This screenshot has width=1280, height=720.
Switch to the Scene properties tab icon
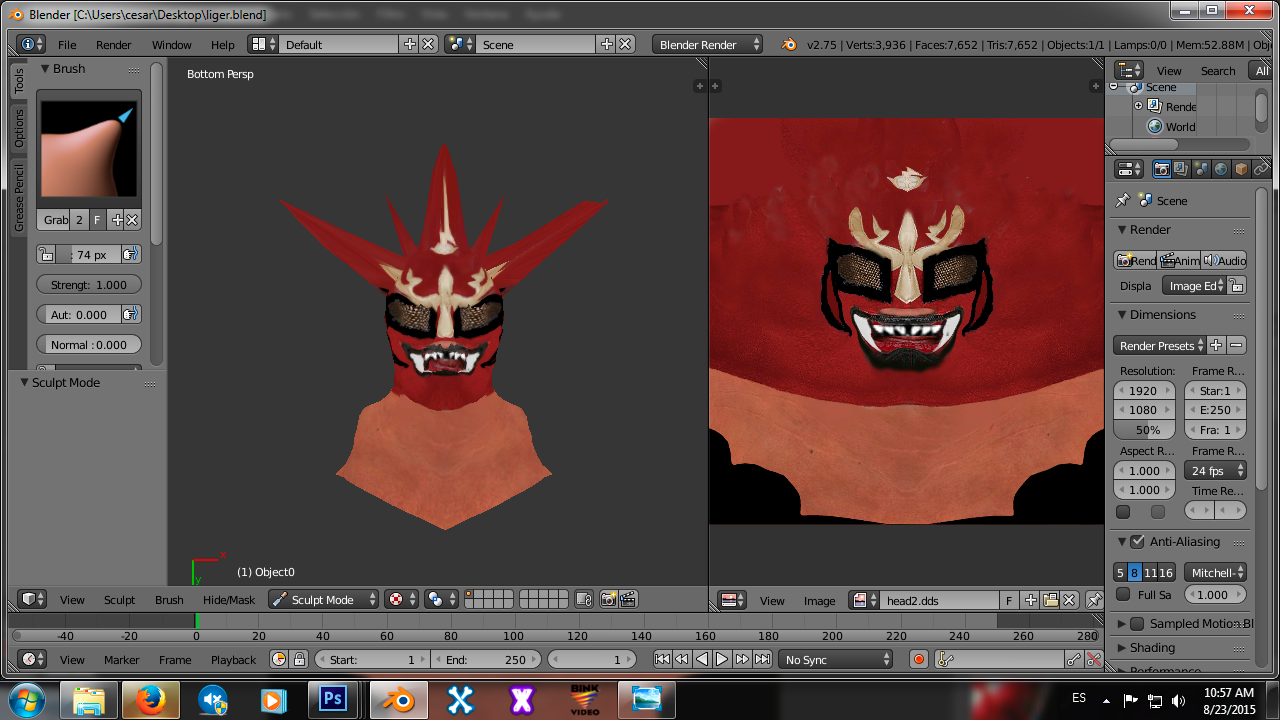pyautogui.click(x=1201, y=169)
